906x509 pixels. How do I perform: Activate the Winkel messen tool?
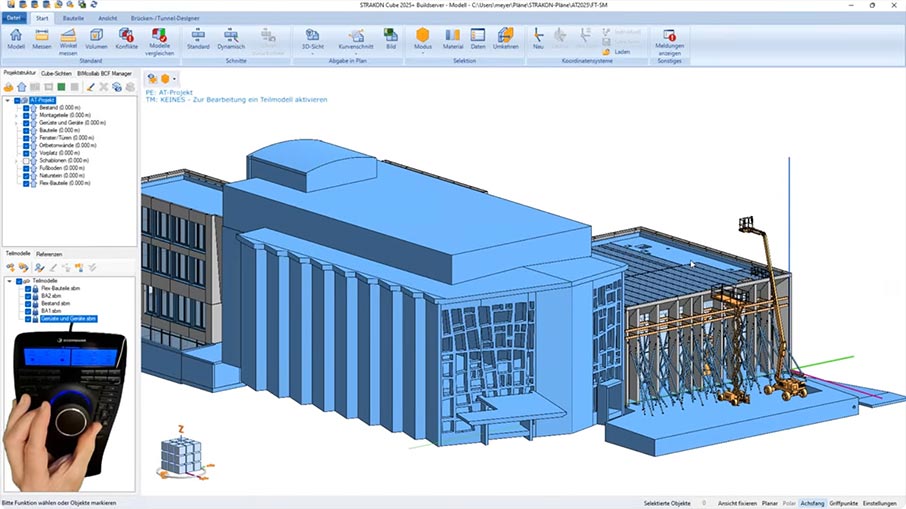(x=68, y=42)
